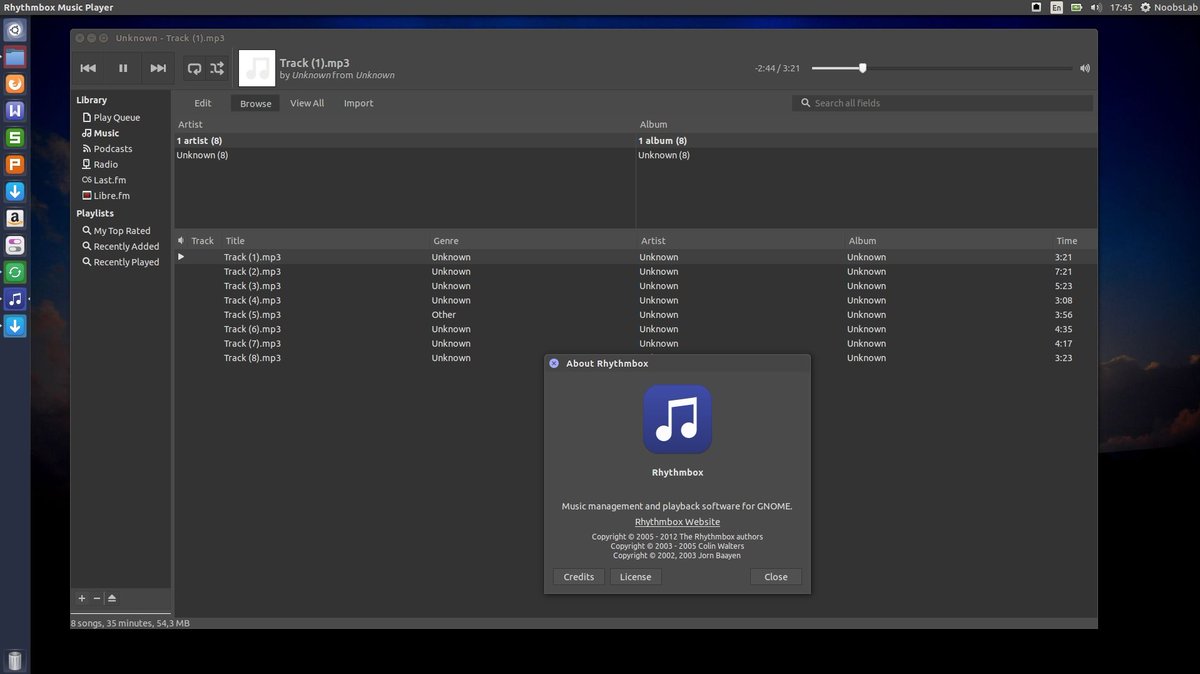Open the Rhythmbox Website link
This screenshot has height=674, width=1200.
(677, 522)
